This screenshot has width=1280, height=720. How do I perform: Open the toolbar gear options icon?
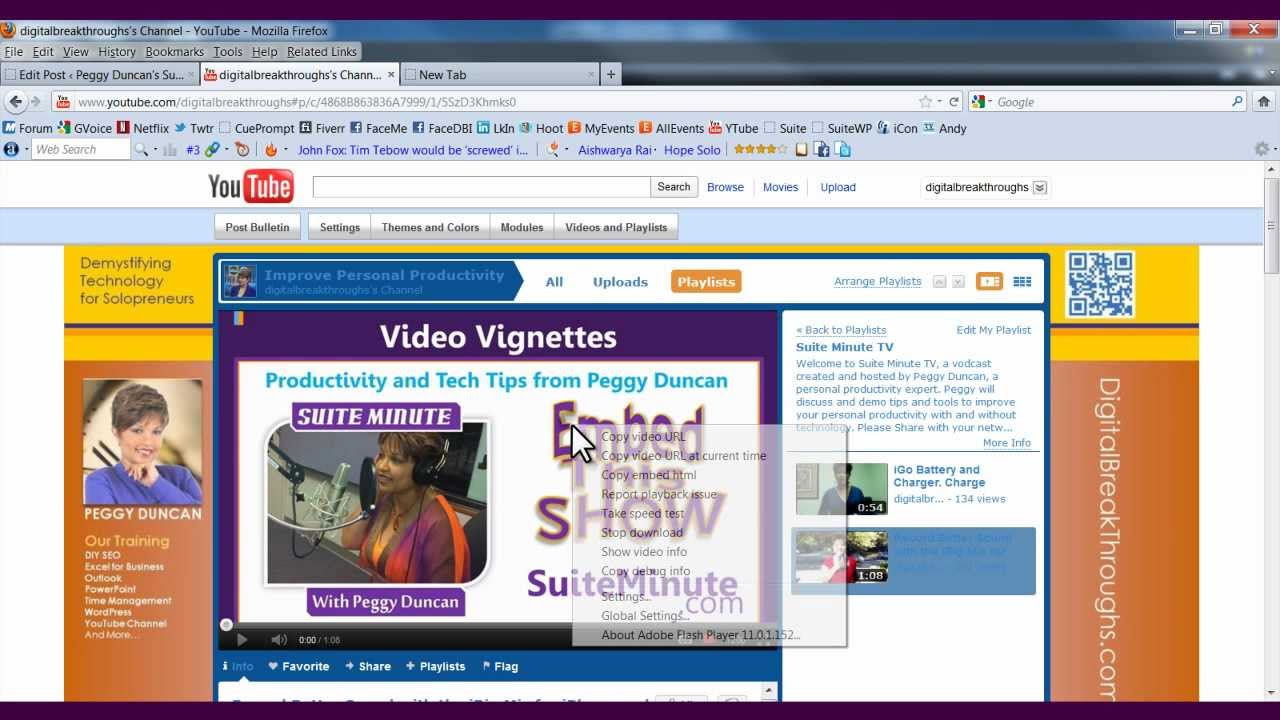[x=1260, y=149]
